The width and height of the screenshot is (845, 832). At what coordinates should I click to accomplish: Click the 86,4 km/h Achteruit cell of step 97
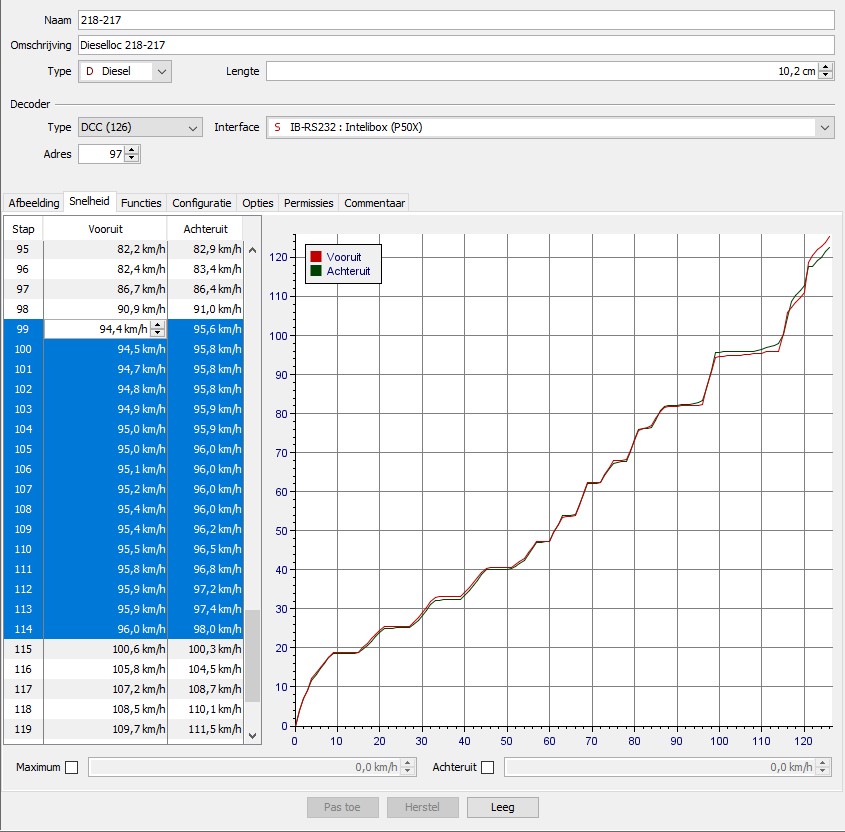[x=205, y=289]
